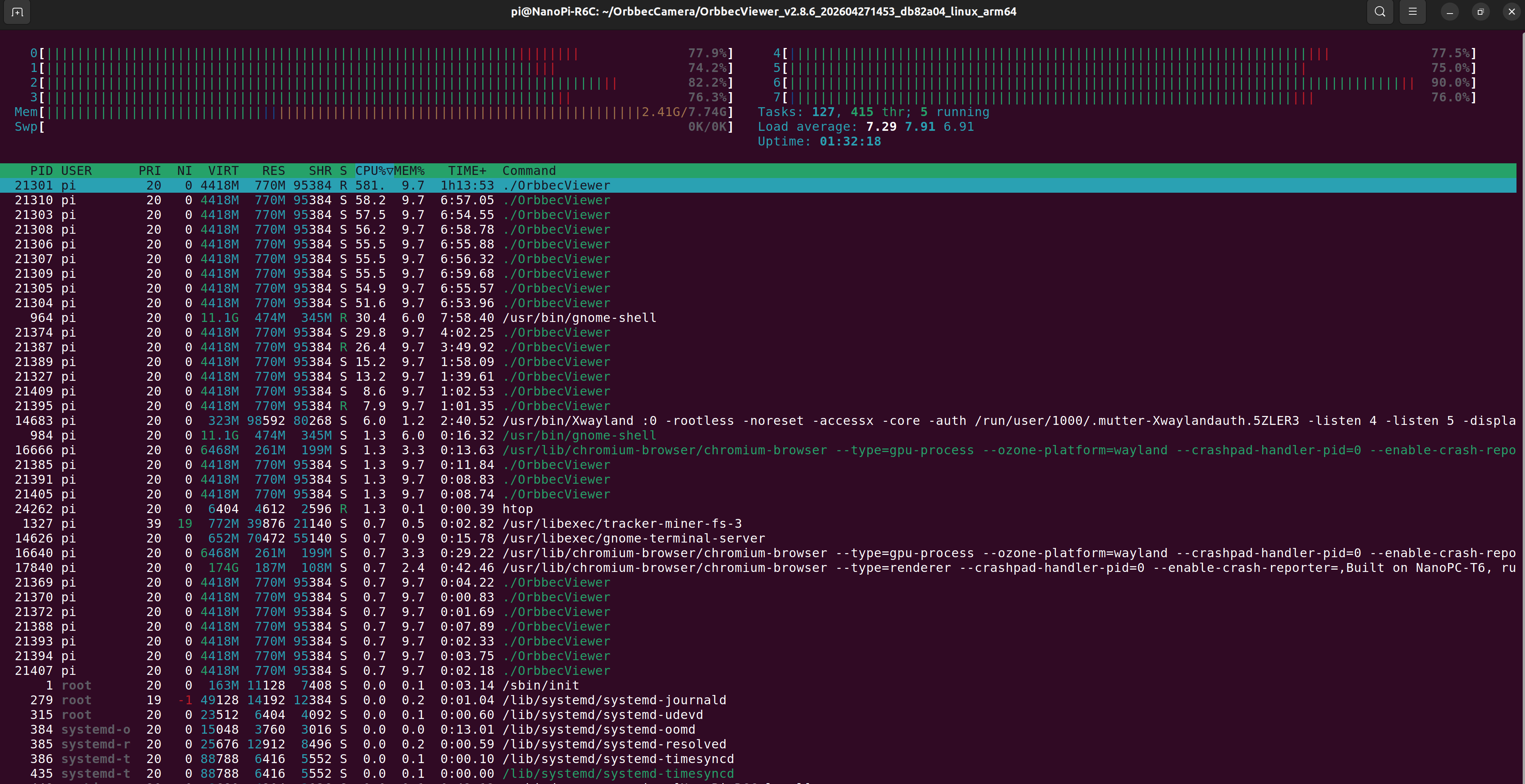Select chromium renderer process PID 17840

(758, 568)
